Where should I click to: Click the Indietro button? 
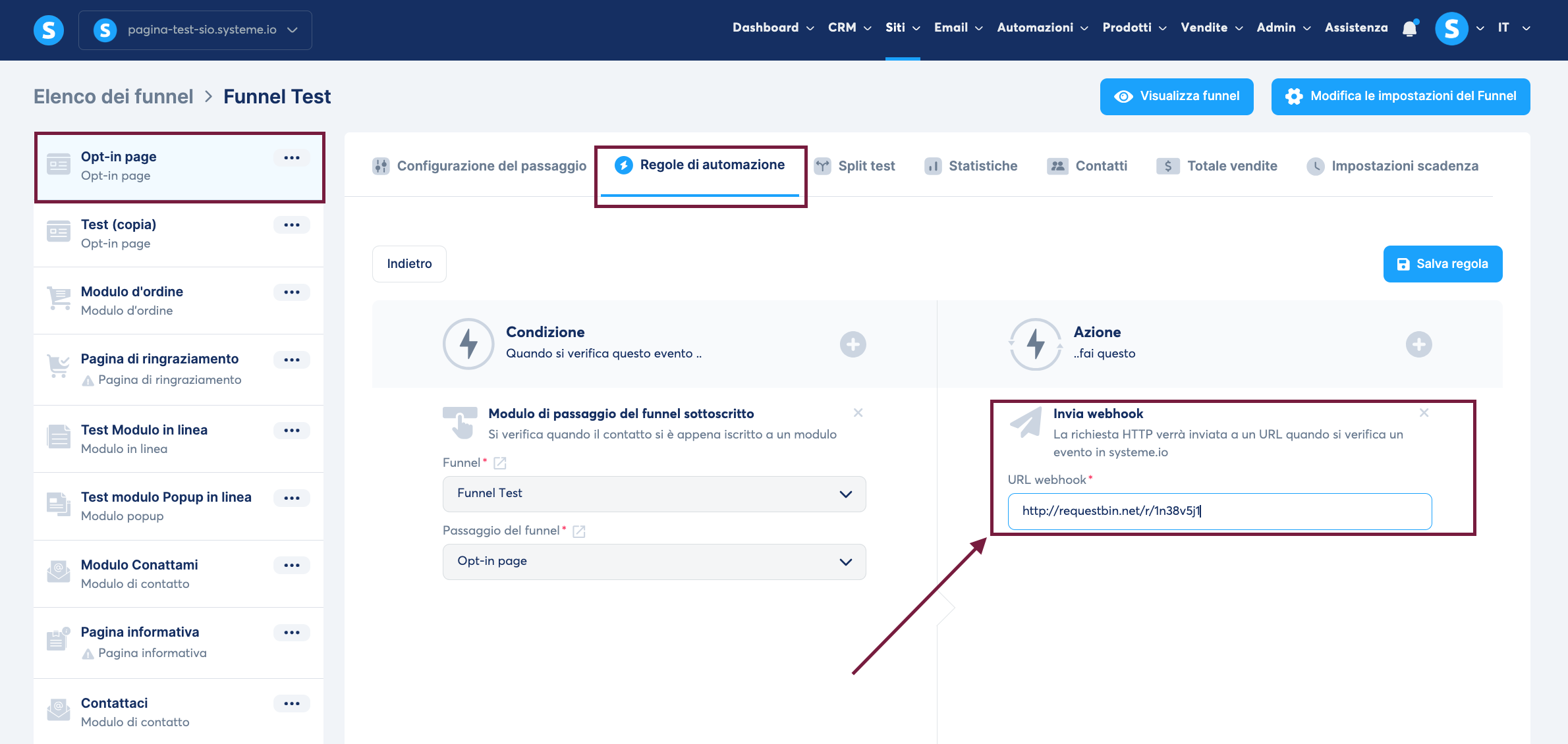coord(409,264)
